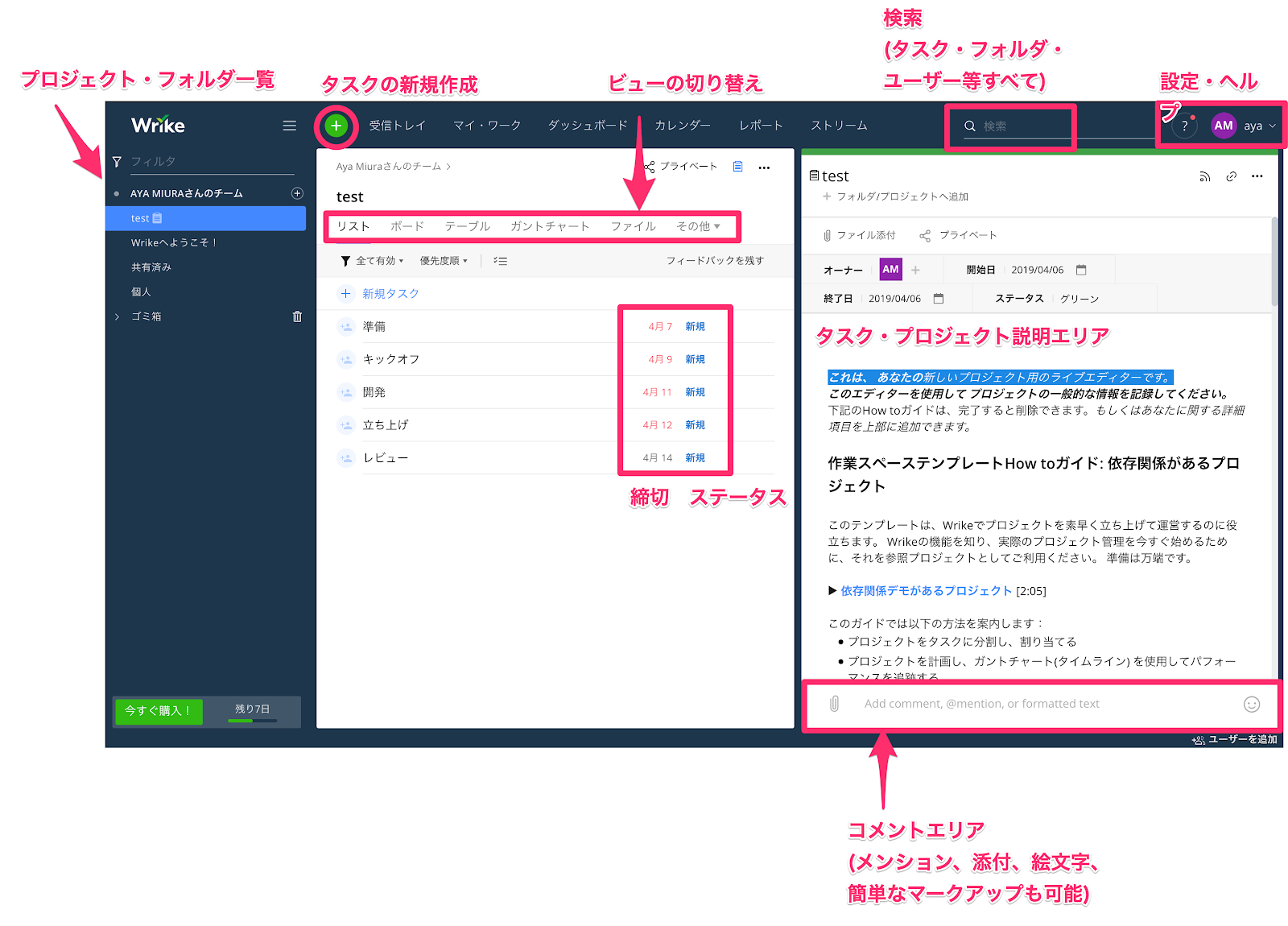Screen dimensions: 1288x926
Task: Change status 新規 of 準備 task
Action: coord(695,326)
